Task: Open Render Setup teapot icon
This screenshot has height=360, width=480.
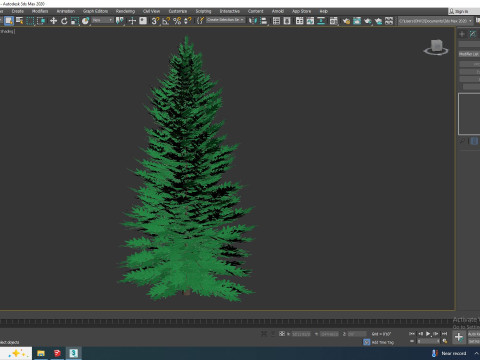Action: [346, 21]
